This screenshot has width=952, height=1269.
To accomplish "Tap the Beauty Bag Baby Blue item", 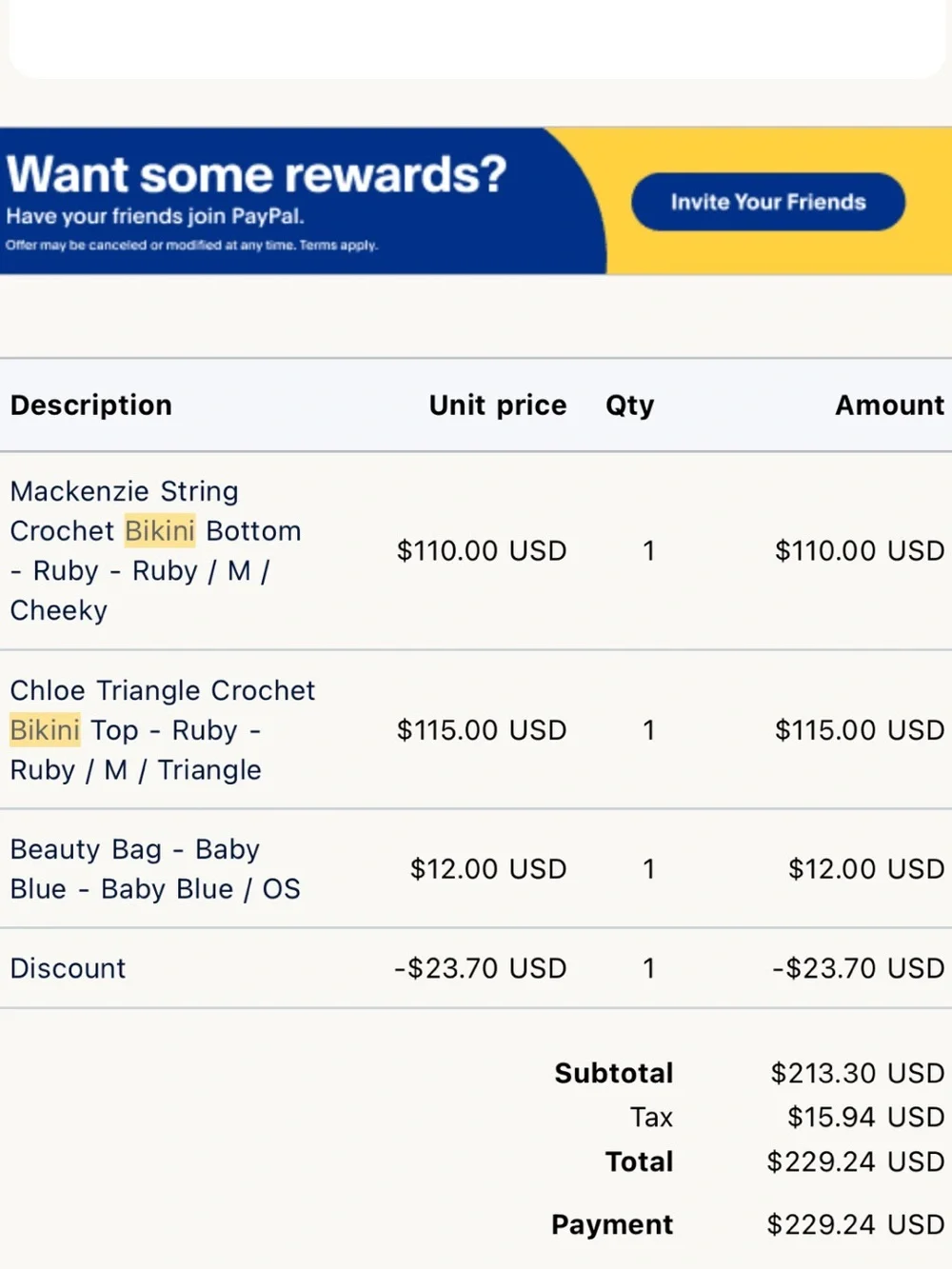I will 155,869.
